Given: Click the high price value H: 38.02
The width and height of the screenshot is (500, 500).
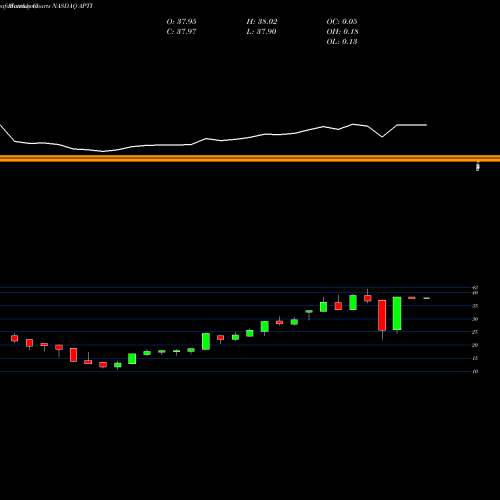Looking at the screenshot, I should point(262,22).
